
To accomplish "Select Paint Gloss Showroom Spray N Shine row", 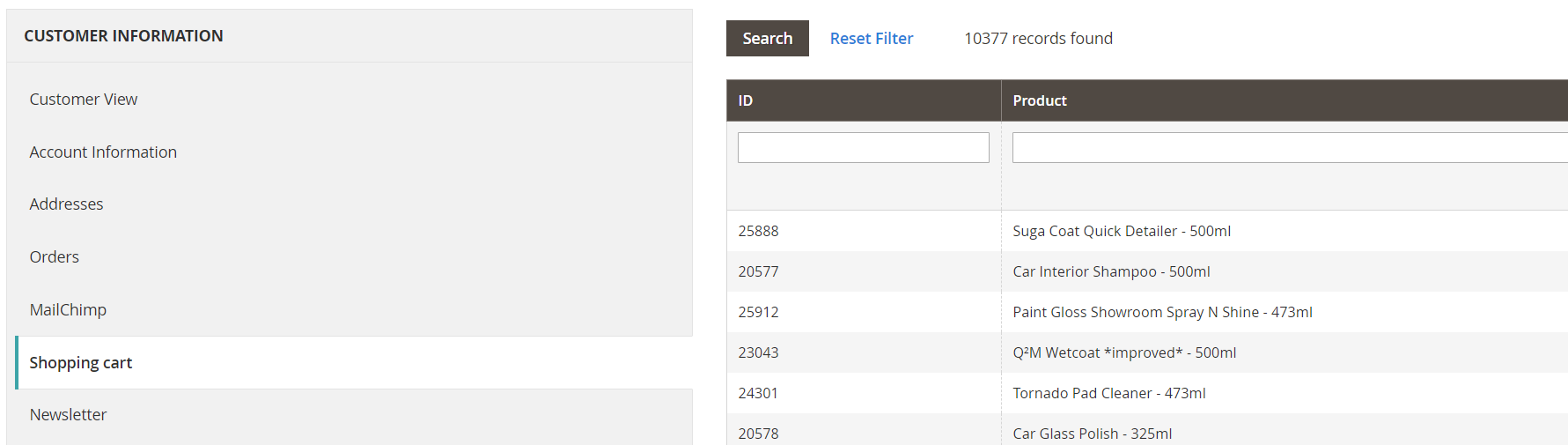I will click(1147, 312).
